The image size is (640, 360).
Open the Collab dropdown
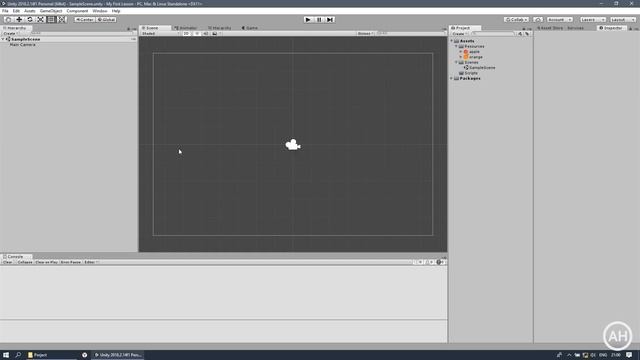point(516,20)
